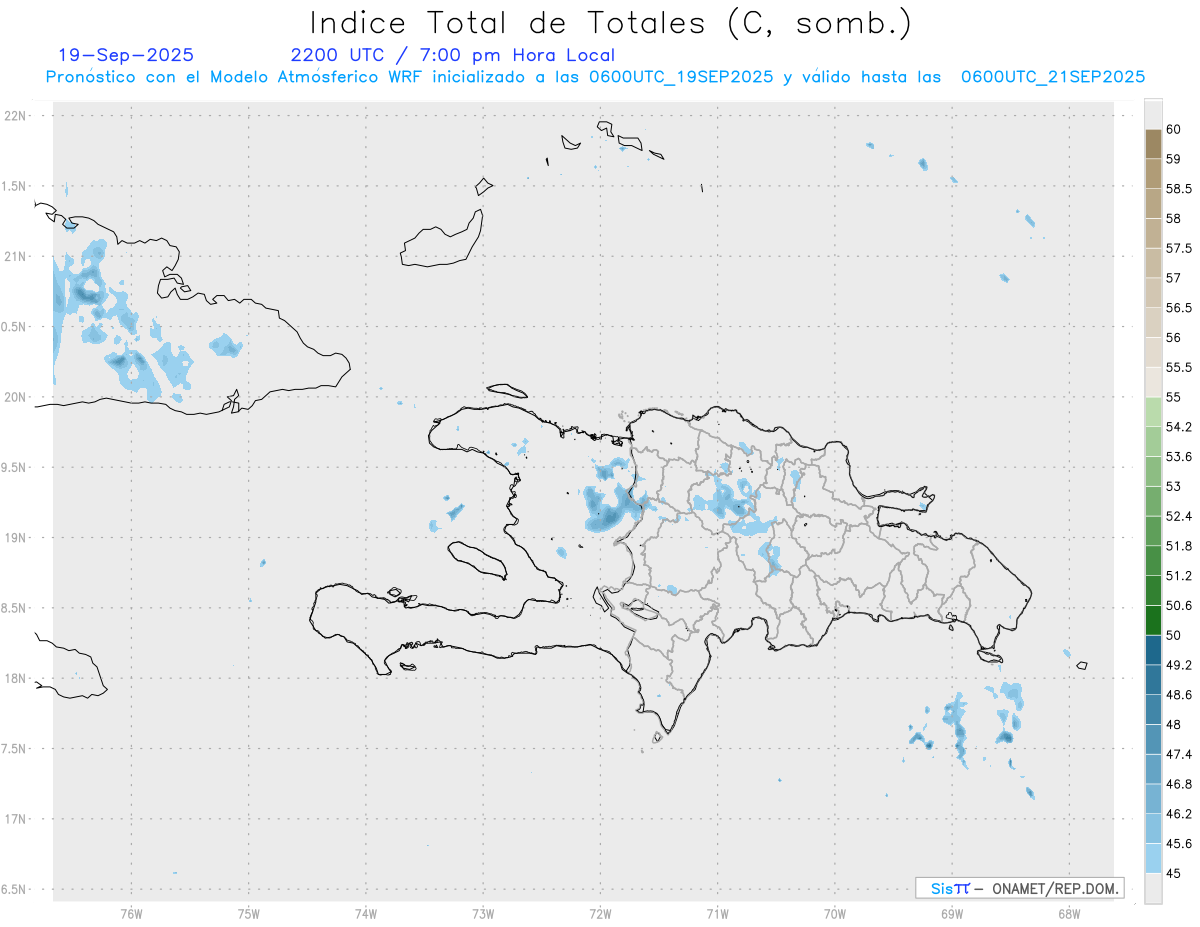Viewport: 1200px width, 927px height.
Task: Click the longitude axis label '71W'
Action: [x=717, y=913]
